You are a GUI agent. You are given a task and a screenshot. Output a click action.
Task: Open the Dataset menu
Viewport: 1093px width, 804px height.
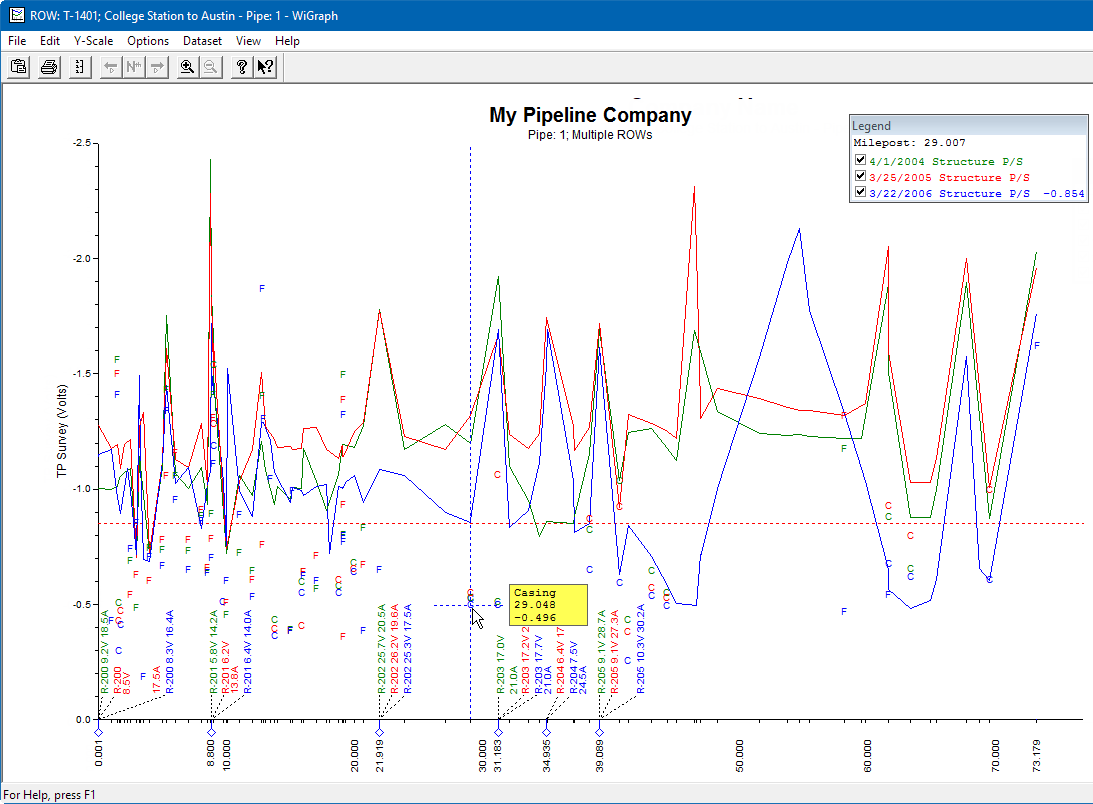(202, 41)
